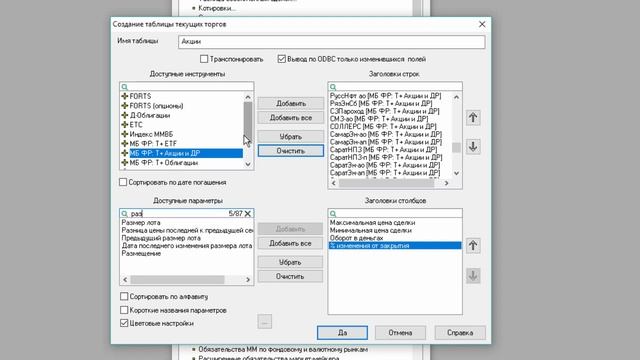Expand FORTS instrument class

point(125,96)
